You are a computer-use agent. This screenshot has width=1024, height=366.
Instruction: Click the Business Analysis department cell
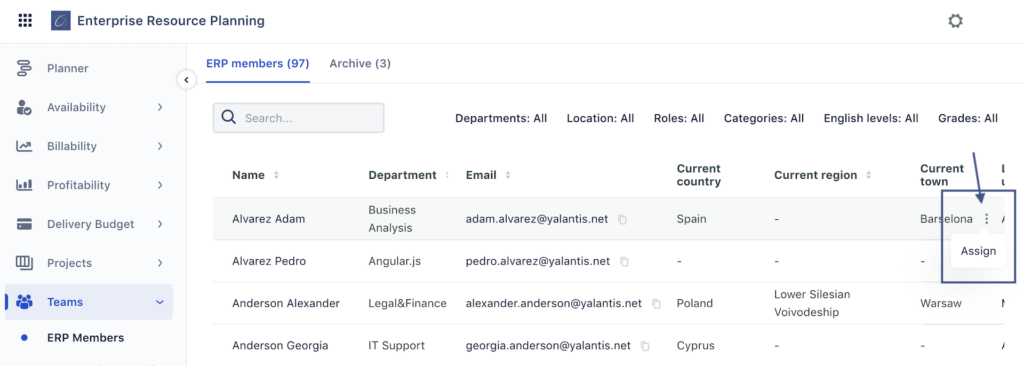pos(392,219)
